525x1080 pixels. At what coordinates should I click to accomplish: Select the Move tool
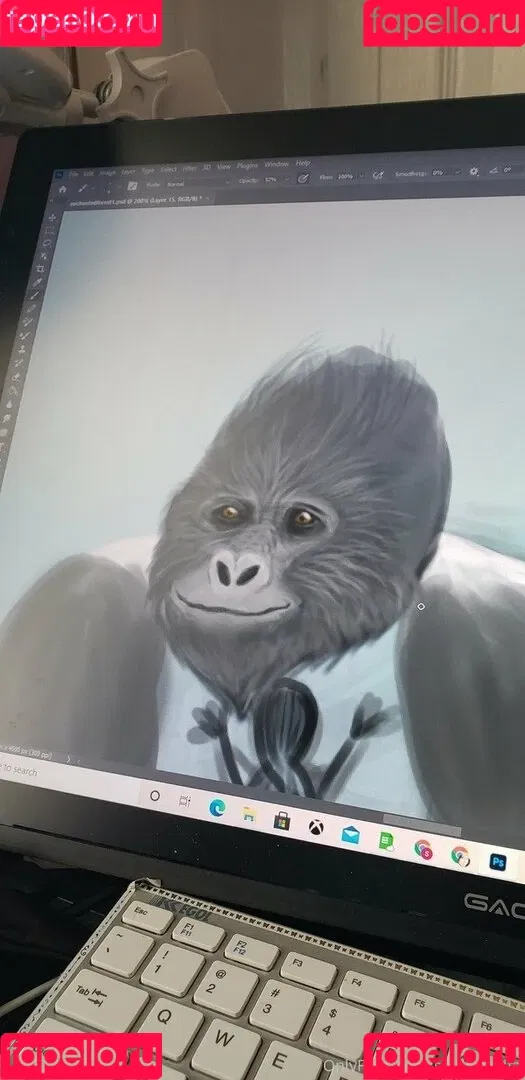(52, 218)
